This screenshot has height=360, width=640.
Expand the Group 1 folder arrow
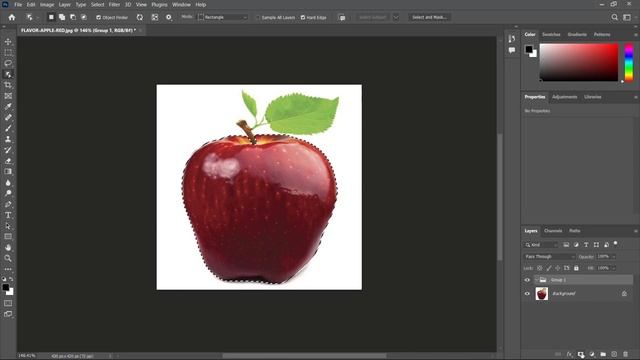pos(536,280)
